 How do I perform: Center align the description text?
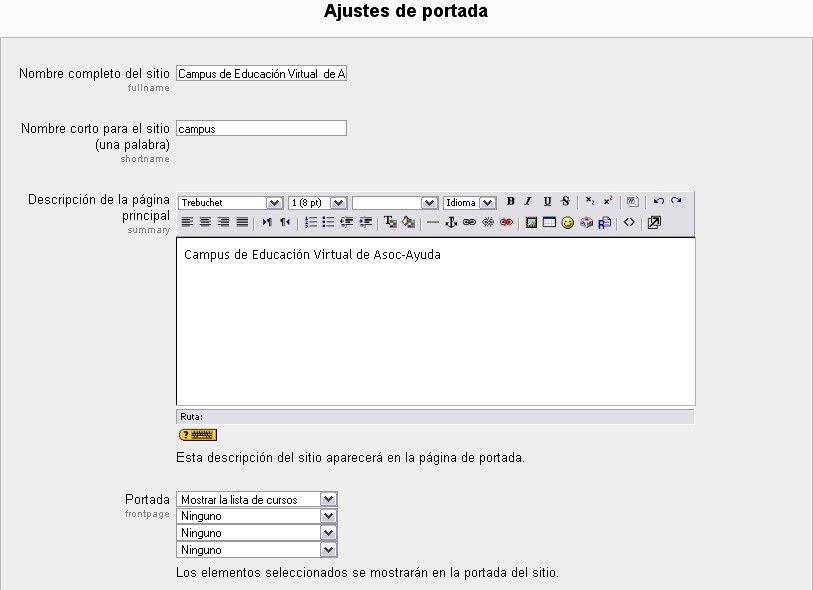coord(205,223)
